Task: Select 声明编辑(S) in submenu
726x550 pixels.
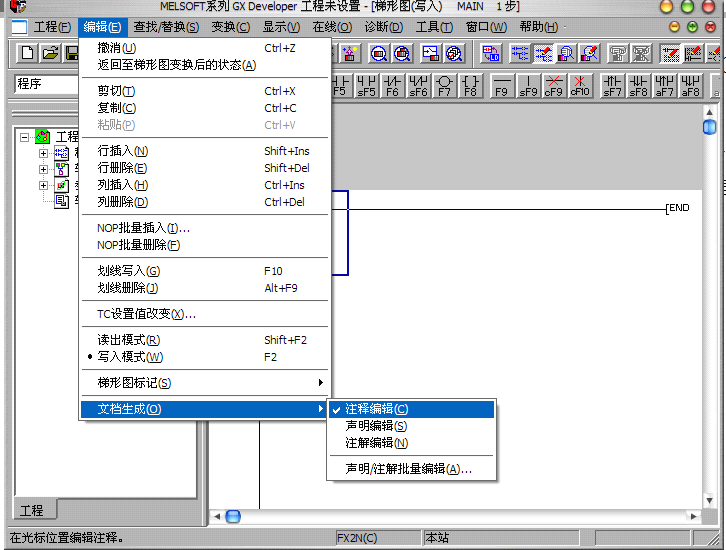Action: (411, 426)
